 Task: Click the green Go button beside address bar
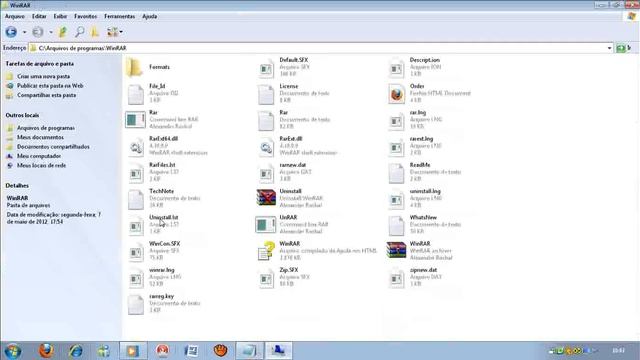pos(621,48)
